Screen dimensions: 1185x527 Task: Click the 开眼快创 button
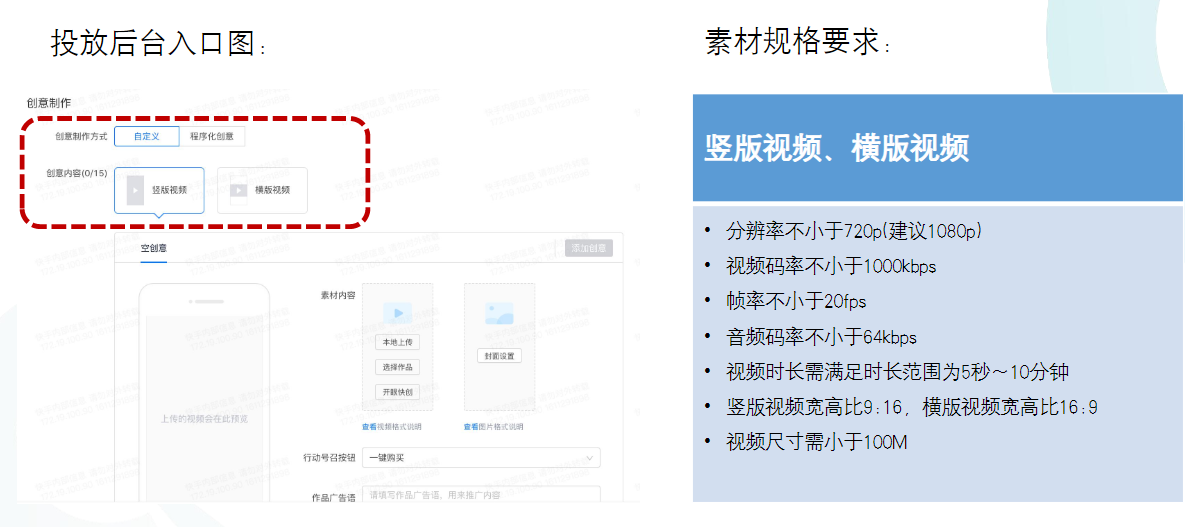[398, 392]
